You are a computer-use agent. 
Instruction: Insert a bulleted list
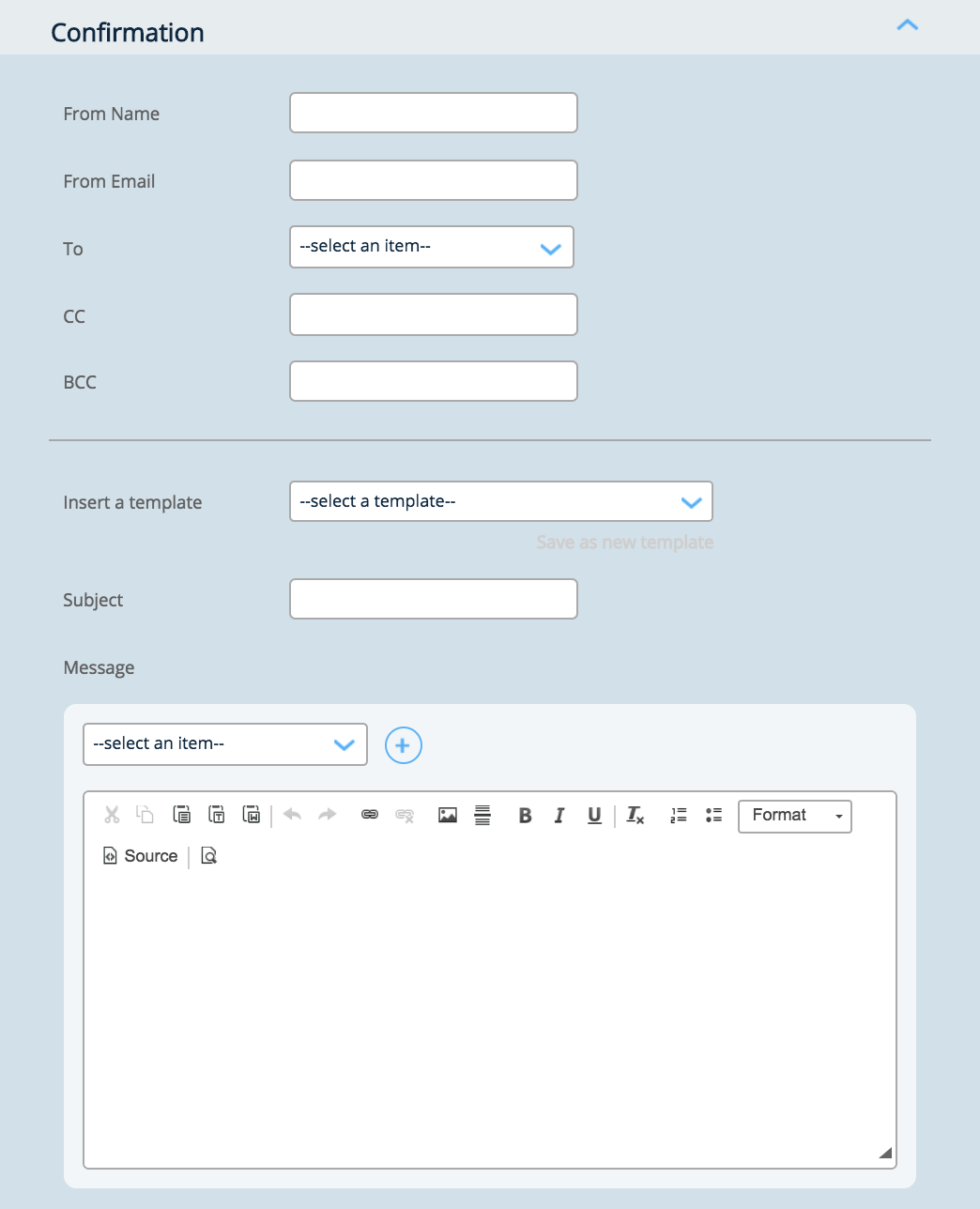coord(713,816)
